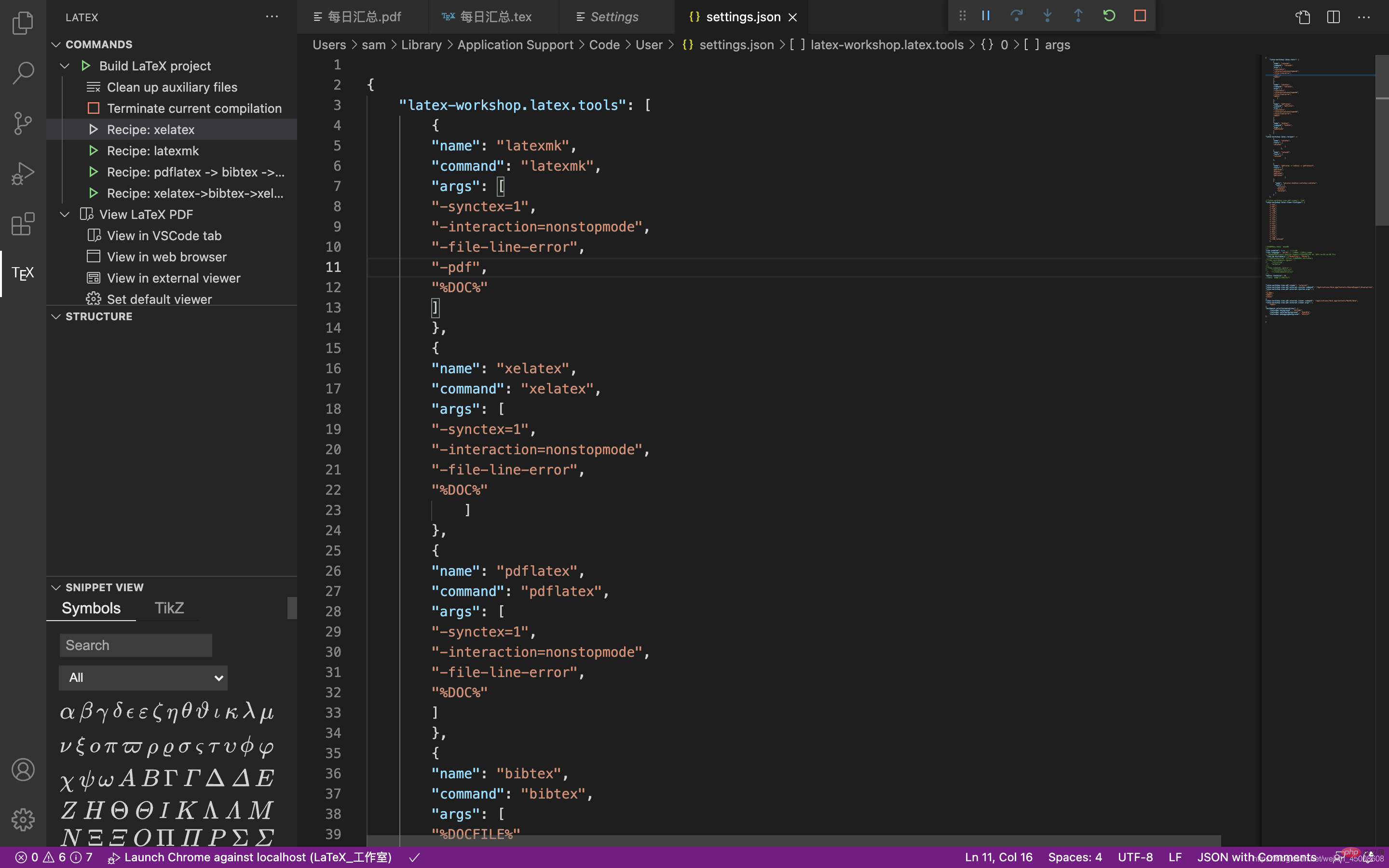Toggle the TikZ snippet view tab

tap(169, 607)
